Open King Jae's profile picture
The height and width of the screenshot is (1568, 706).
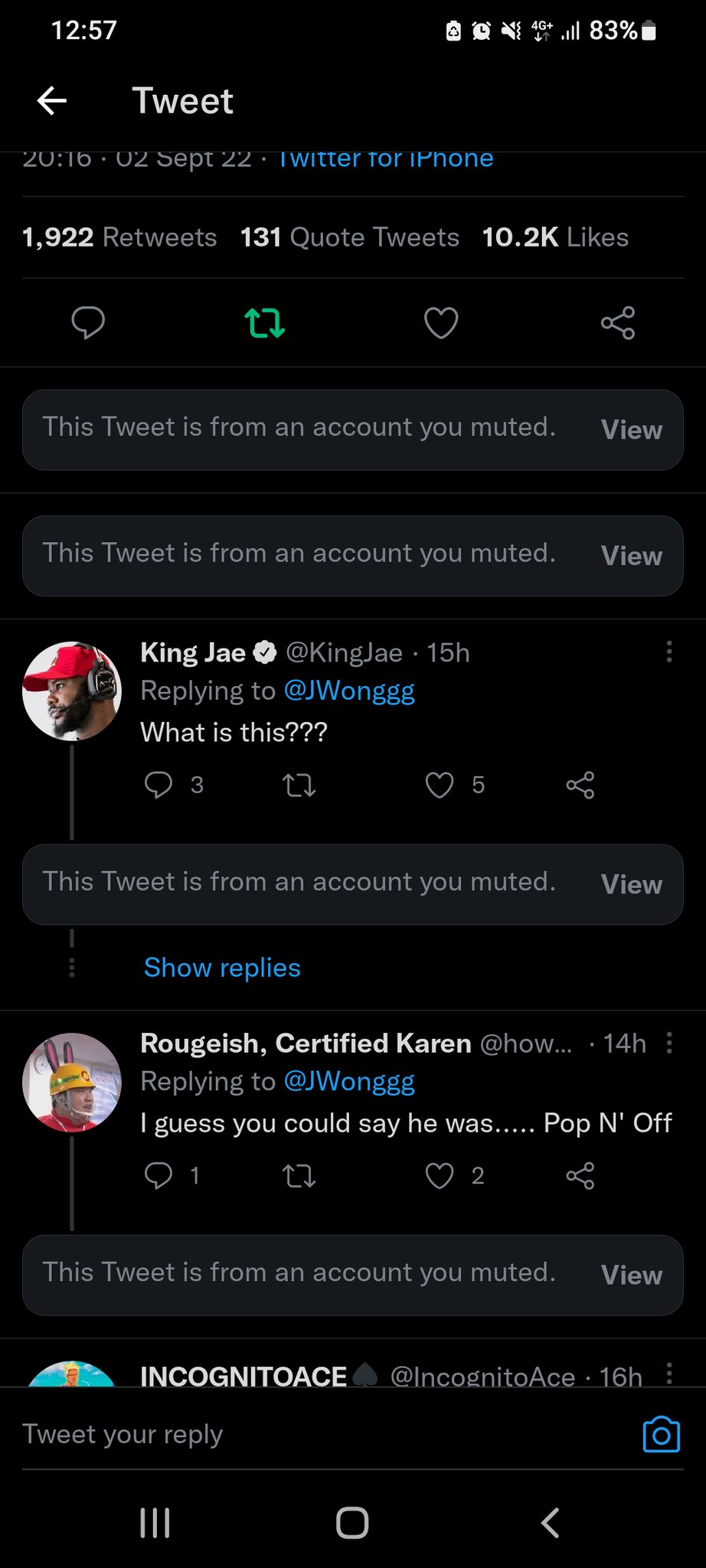pyautogui.click(x=72, y=691)
